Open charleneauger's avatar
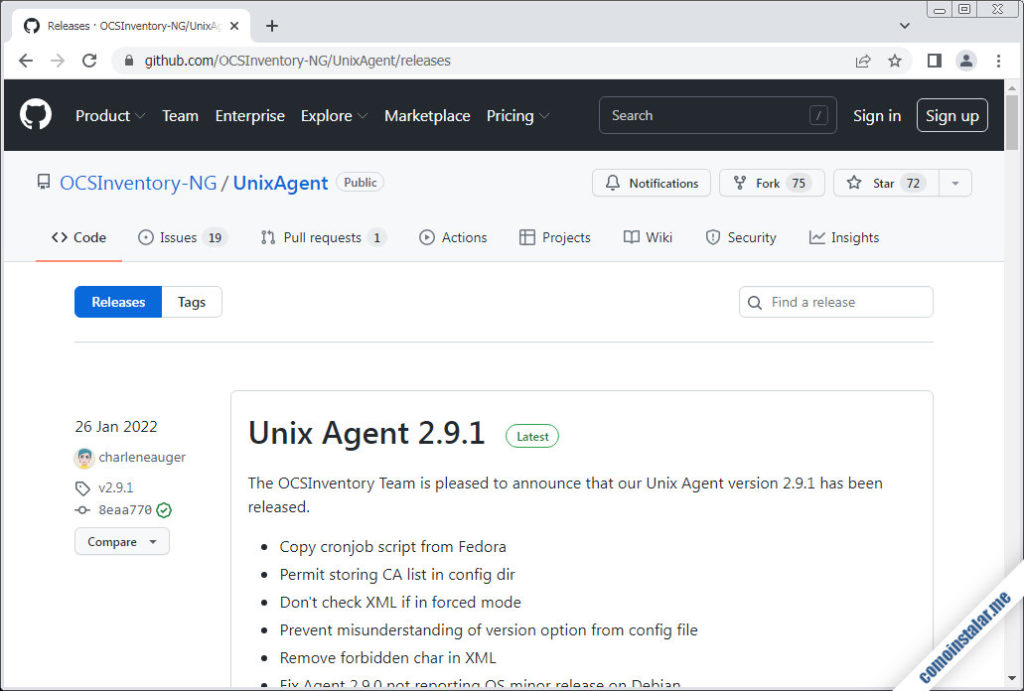Image resolution: width=1024 pixels, height=691 pixels. [x=83, y=457]
